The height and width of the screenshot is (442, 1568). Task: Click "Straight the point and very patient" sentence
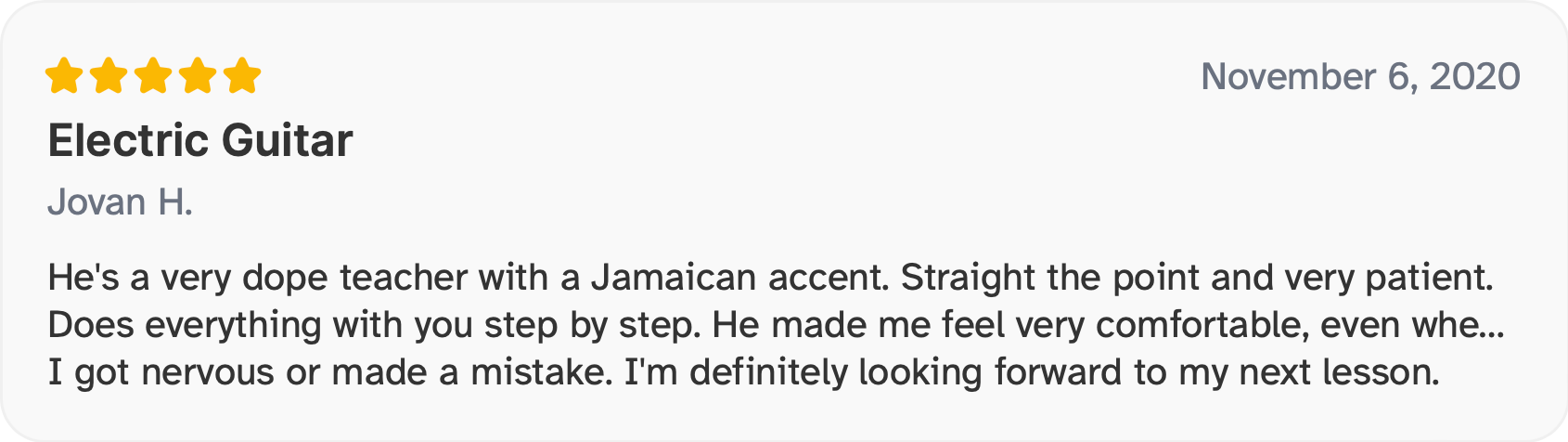1197,278
